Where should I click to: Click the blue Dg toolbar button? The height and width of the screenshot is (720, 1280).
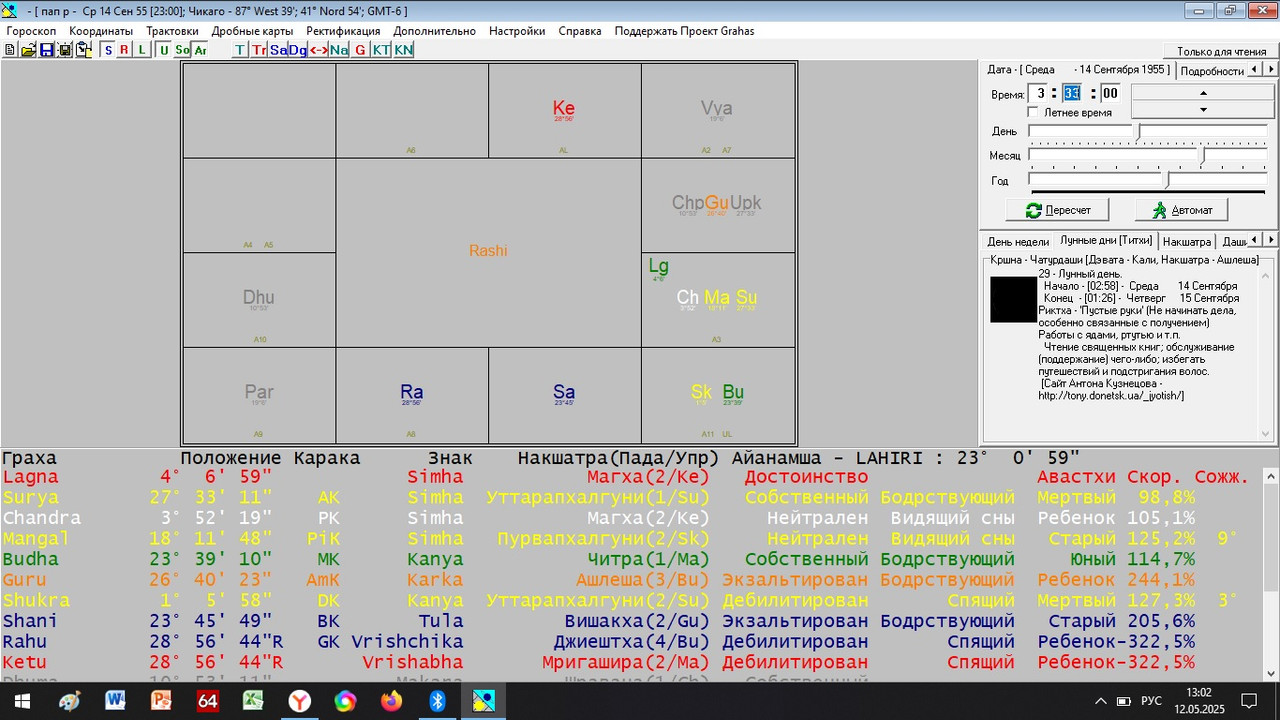point(298,50)
